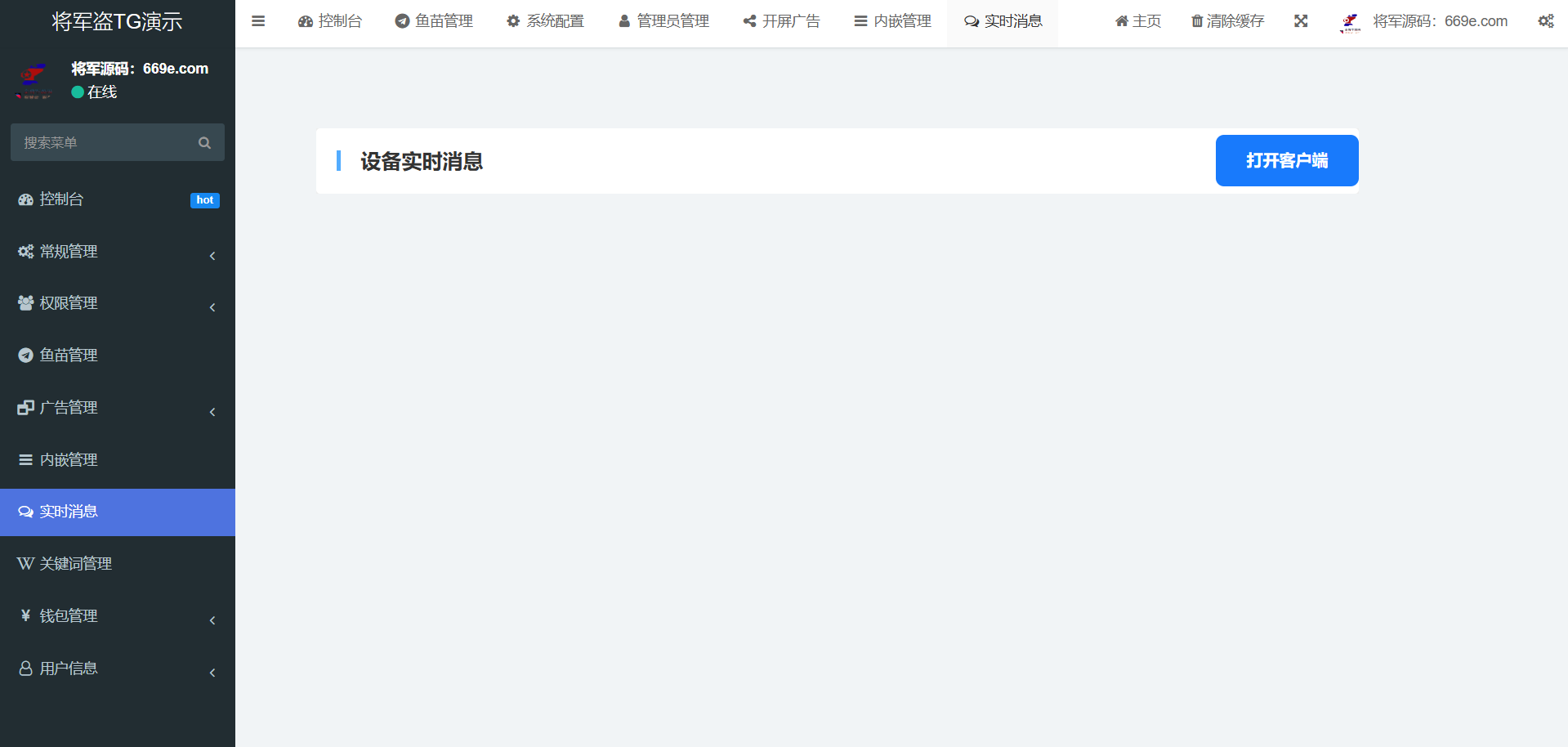Viewport: 1568px width, 747px height.
Task: Click the W icon beside 关键词管理
Action: (26, 564)
